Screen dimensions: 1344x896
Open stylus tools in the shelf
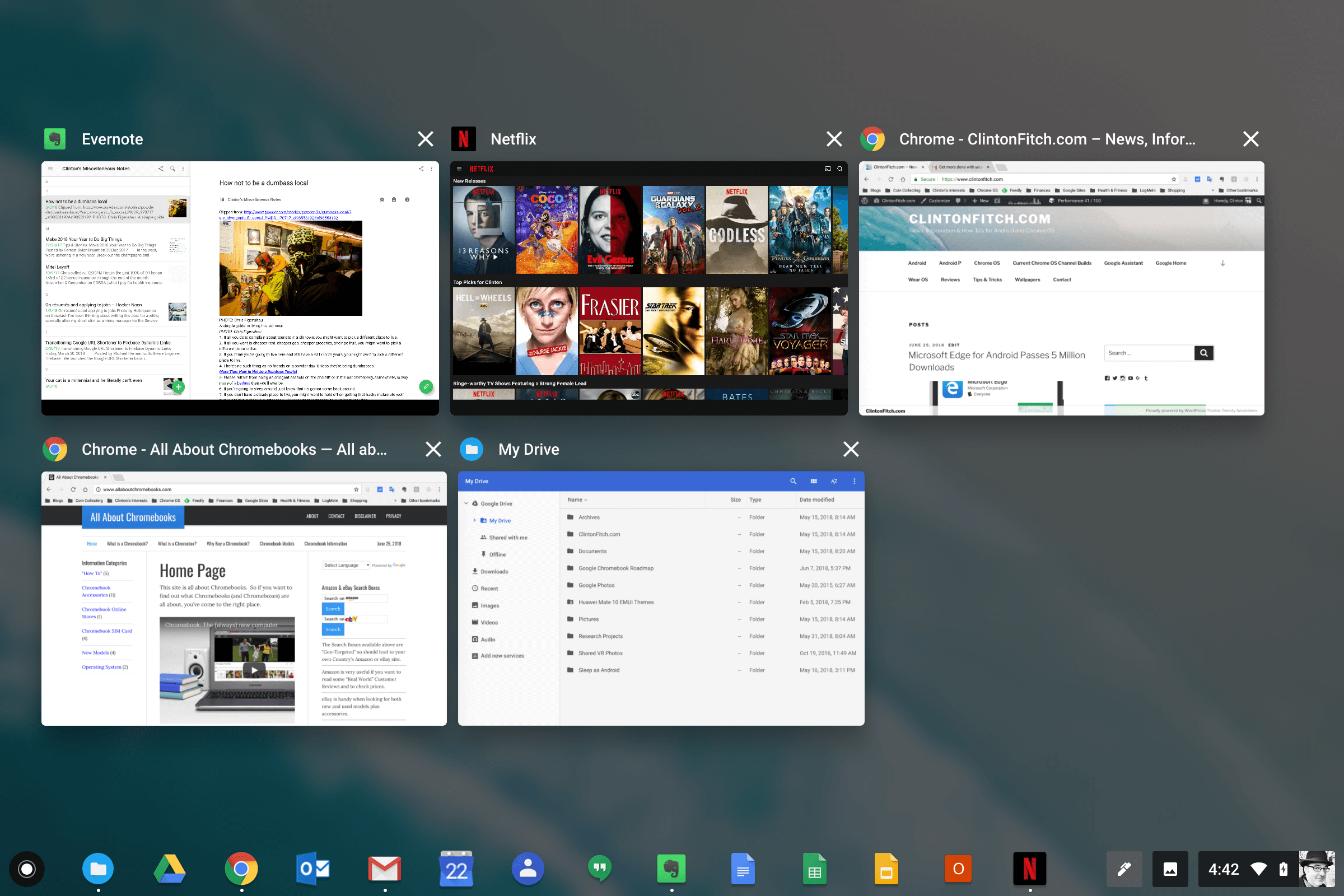pos(1124,869)
